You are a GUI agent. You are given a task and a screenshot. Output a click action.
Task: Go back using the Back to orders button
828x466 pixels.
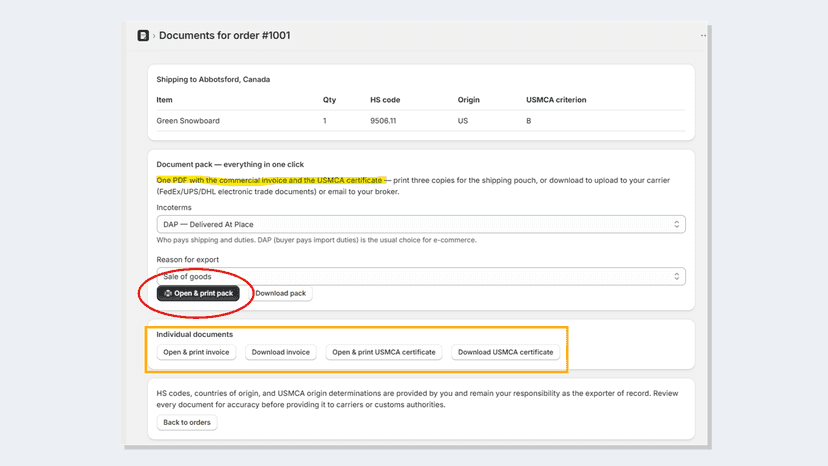187,422
